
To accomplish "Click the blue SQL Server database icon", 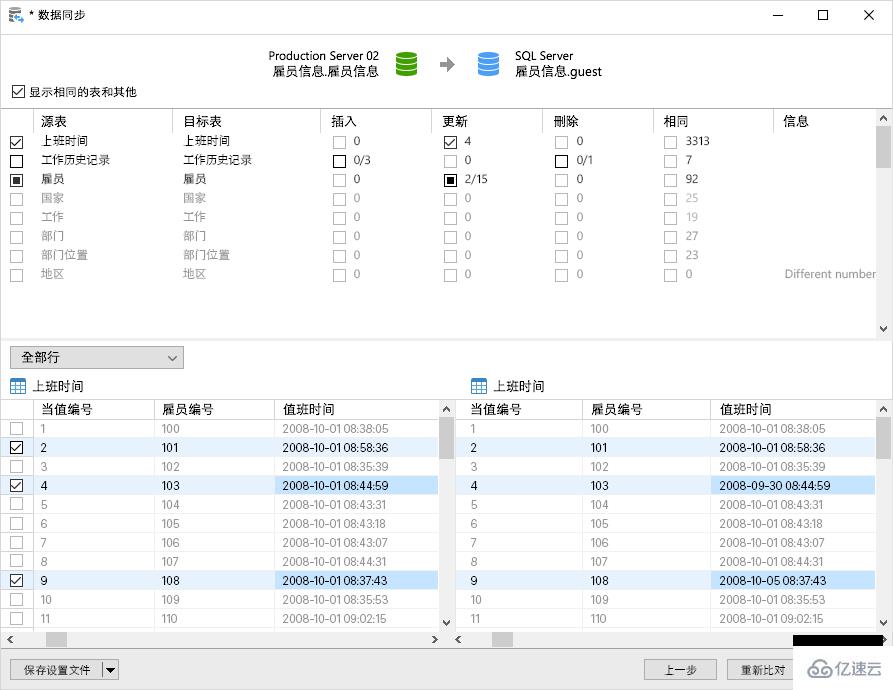I will pos(487,63).
